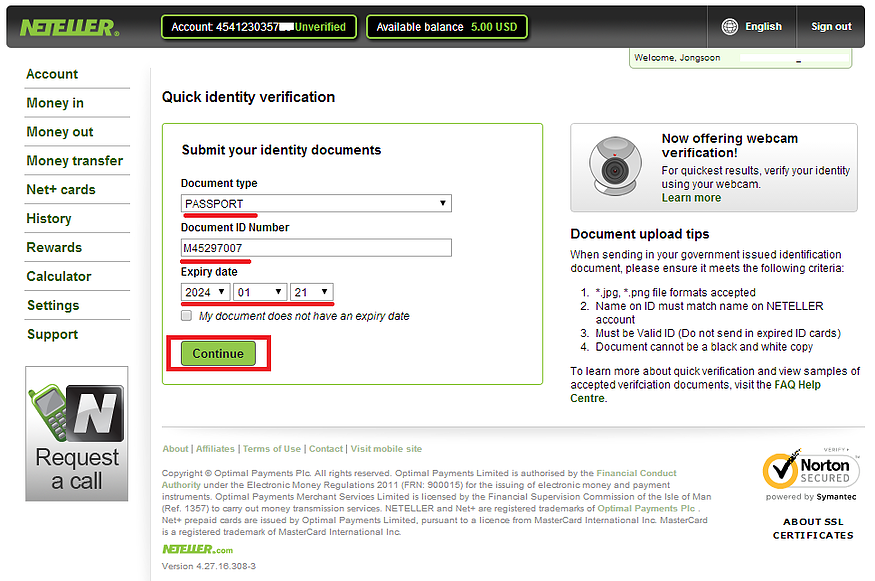875x581 pixels.
Task: Open the Support page
Action: (52, 334)
